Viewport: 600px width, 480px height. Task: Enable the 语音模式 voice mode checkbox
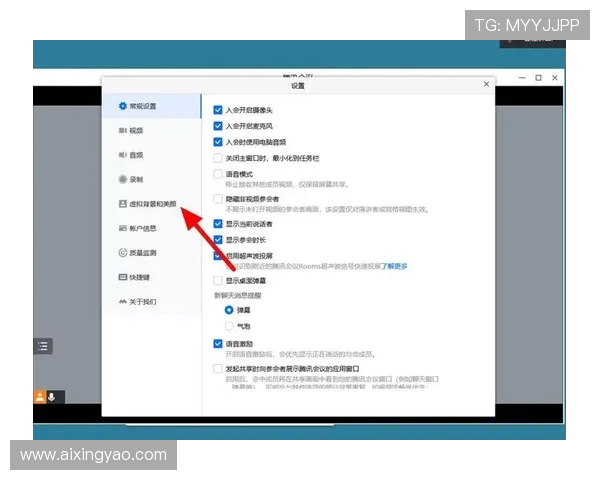pyautogui.click(x=218, y=174)
